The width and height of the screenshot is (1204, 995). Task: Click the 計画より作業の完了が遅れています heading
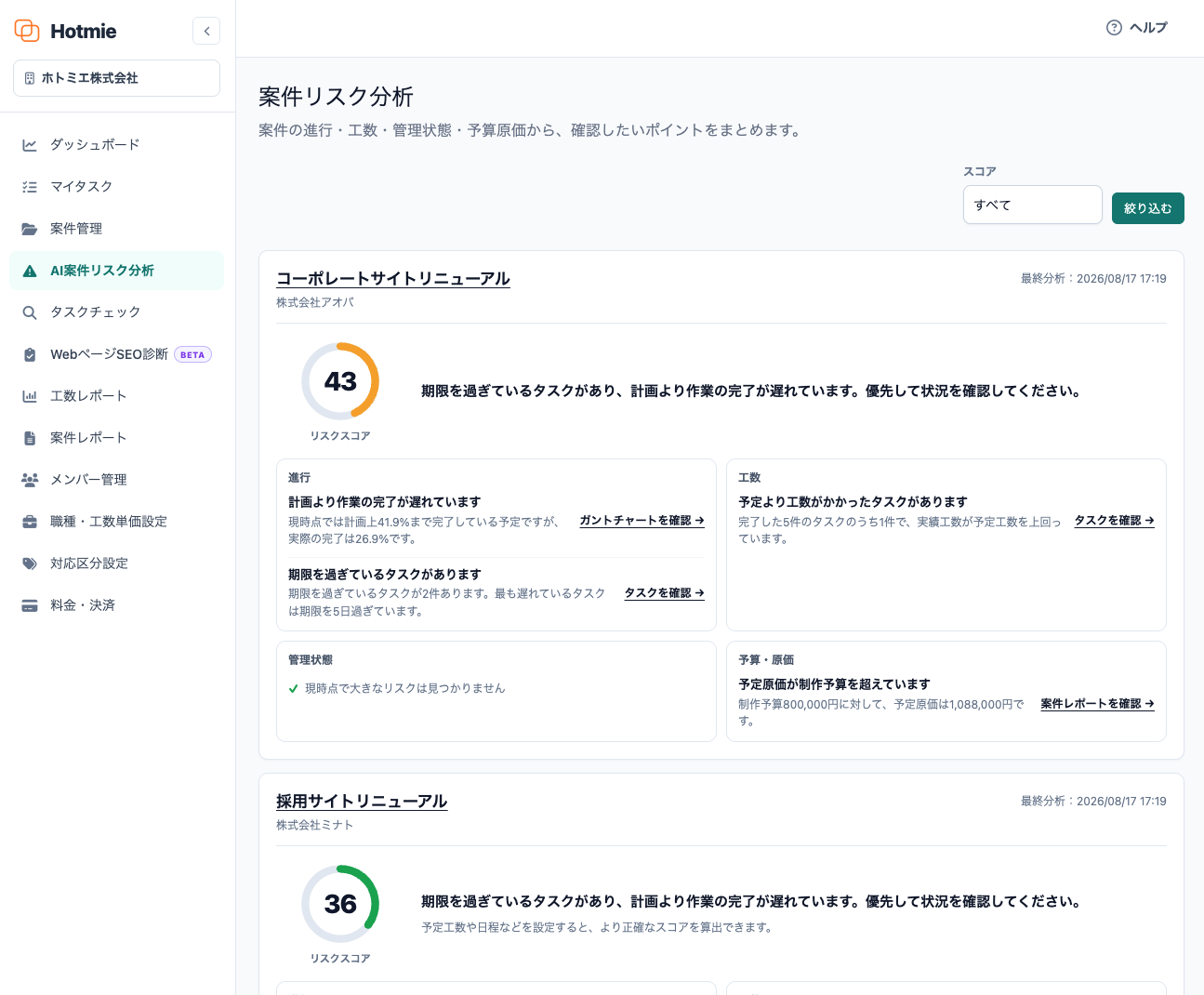coord(385,502)
